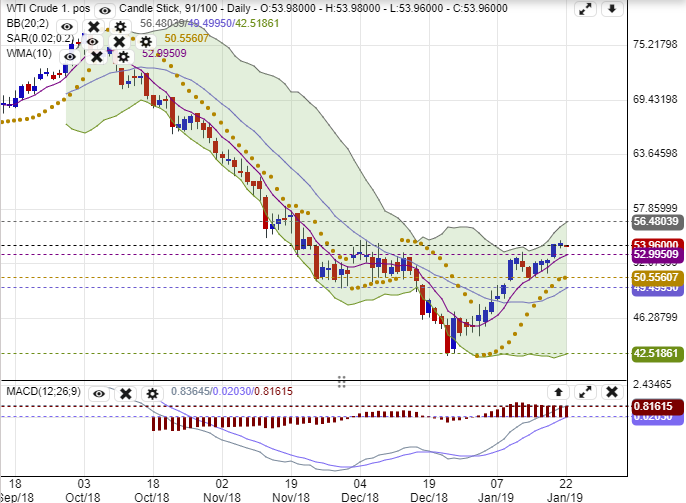Remove the BB(20;2) indicator

point(93,27)
